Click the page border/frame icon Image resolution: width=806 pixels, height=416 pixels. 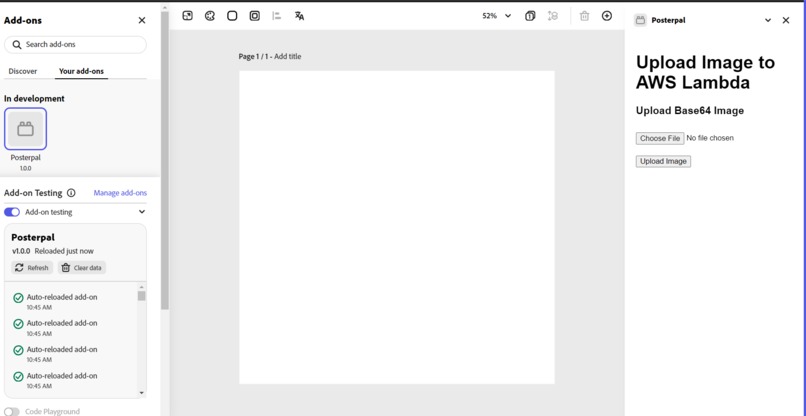click(254, 16)
